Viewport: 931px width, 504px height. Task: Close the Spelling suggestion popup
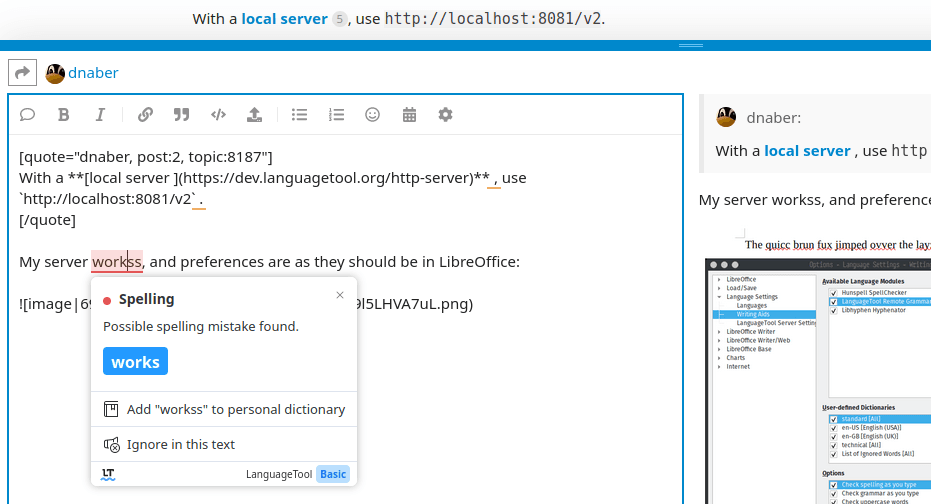pos(340,295)
